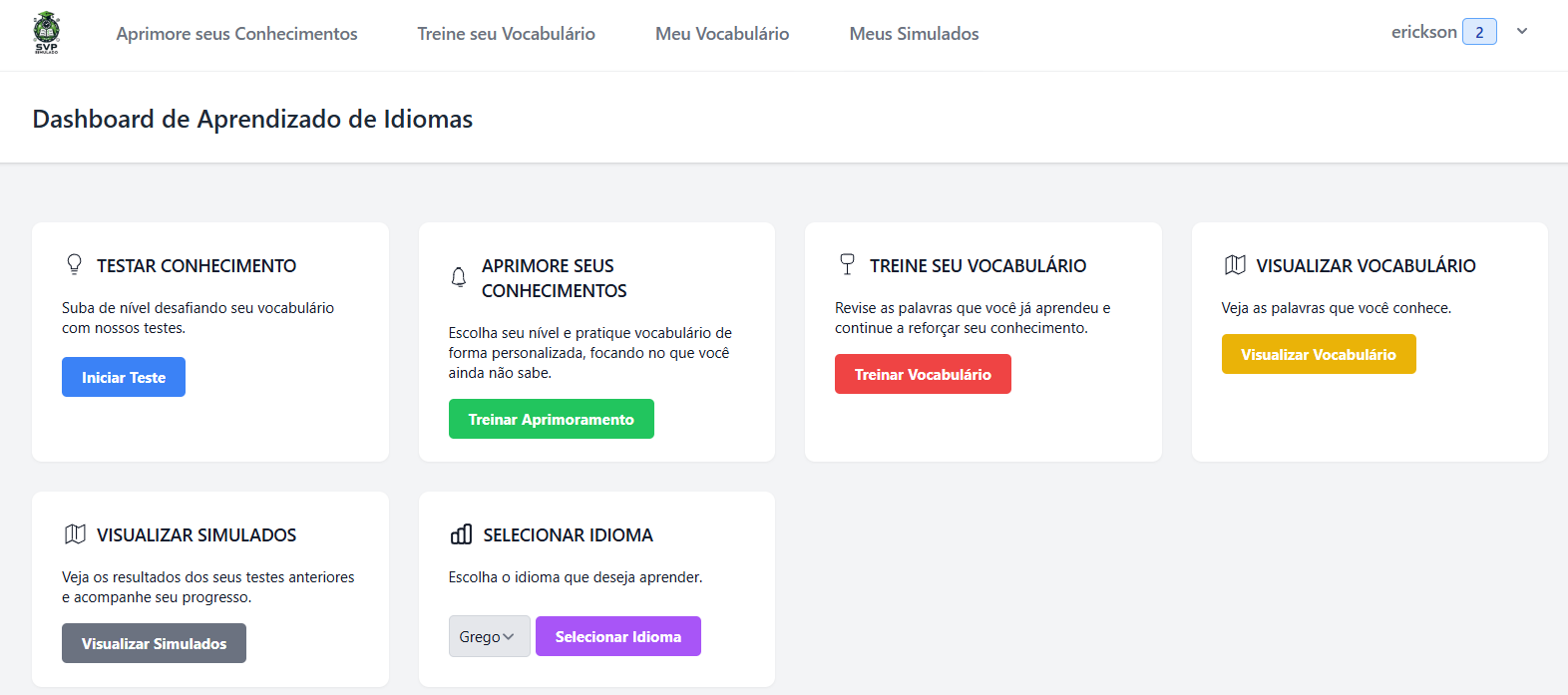This screenshot has height=695, width=1568.
Task: Click the bell icon beside Aprimore Seus Conhecimentos
Action: point(459,277)
